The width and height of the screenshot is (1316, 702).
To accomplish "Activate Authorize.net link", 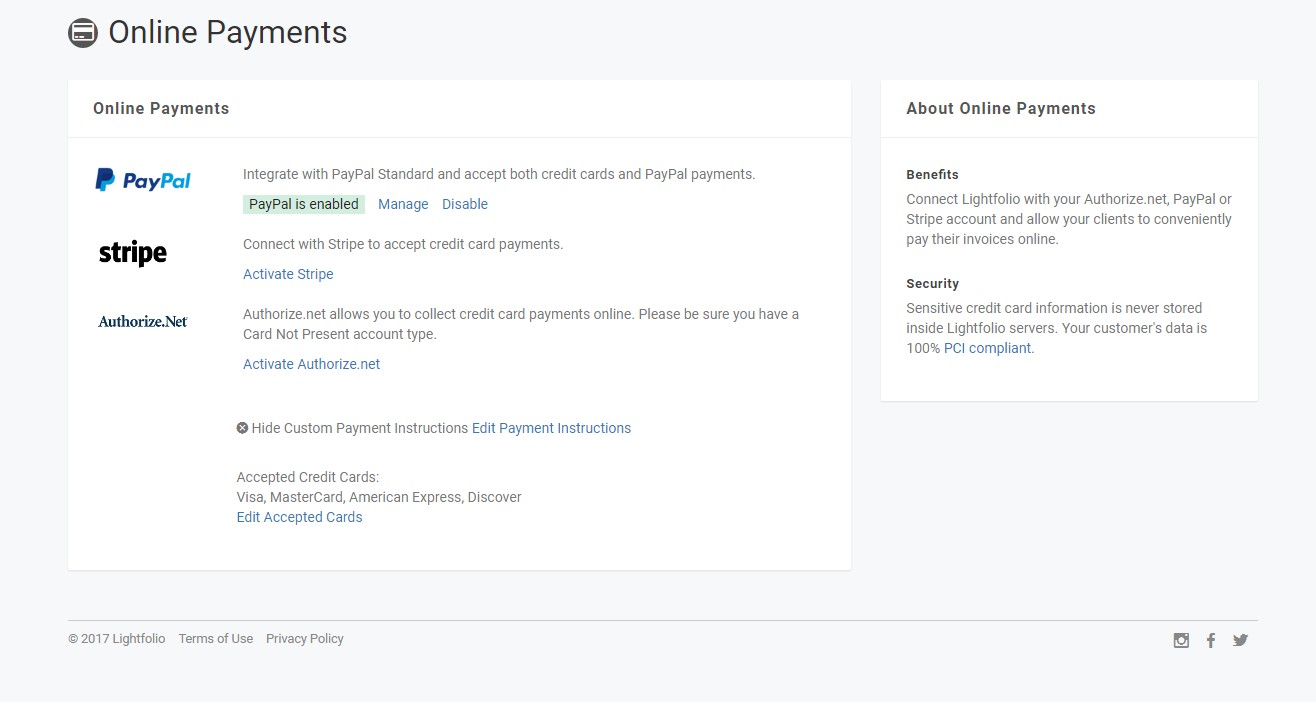I will pyautogui.click(x=311, y=364).
